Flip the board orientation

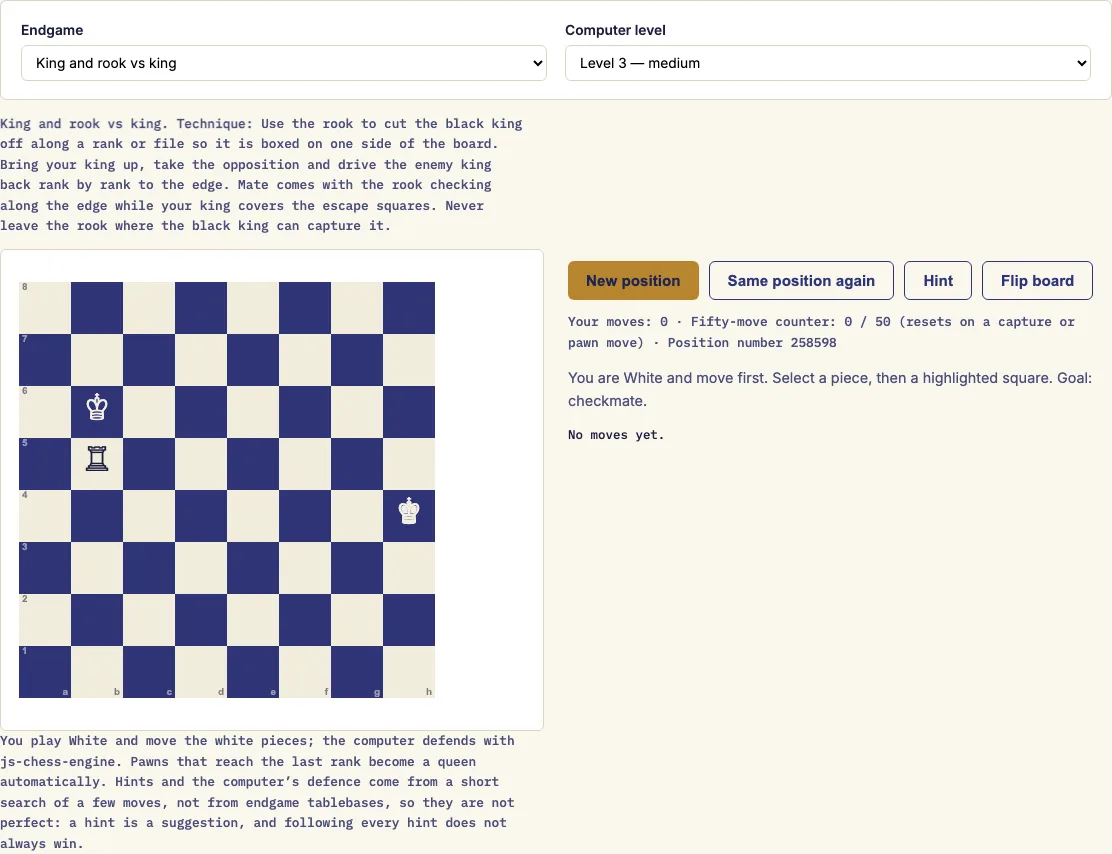point(1037,281)
